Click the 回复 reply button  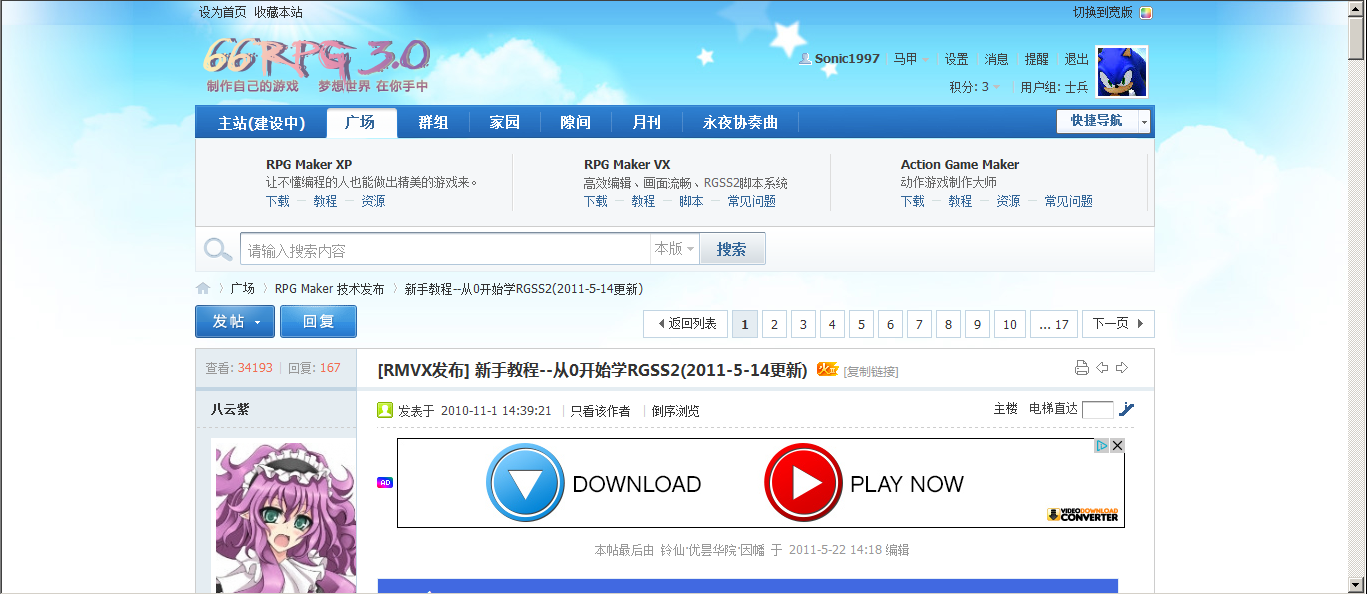point(318,322)
